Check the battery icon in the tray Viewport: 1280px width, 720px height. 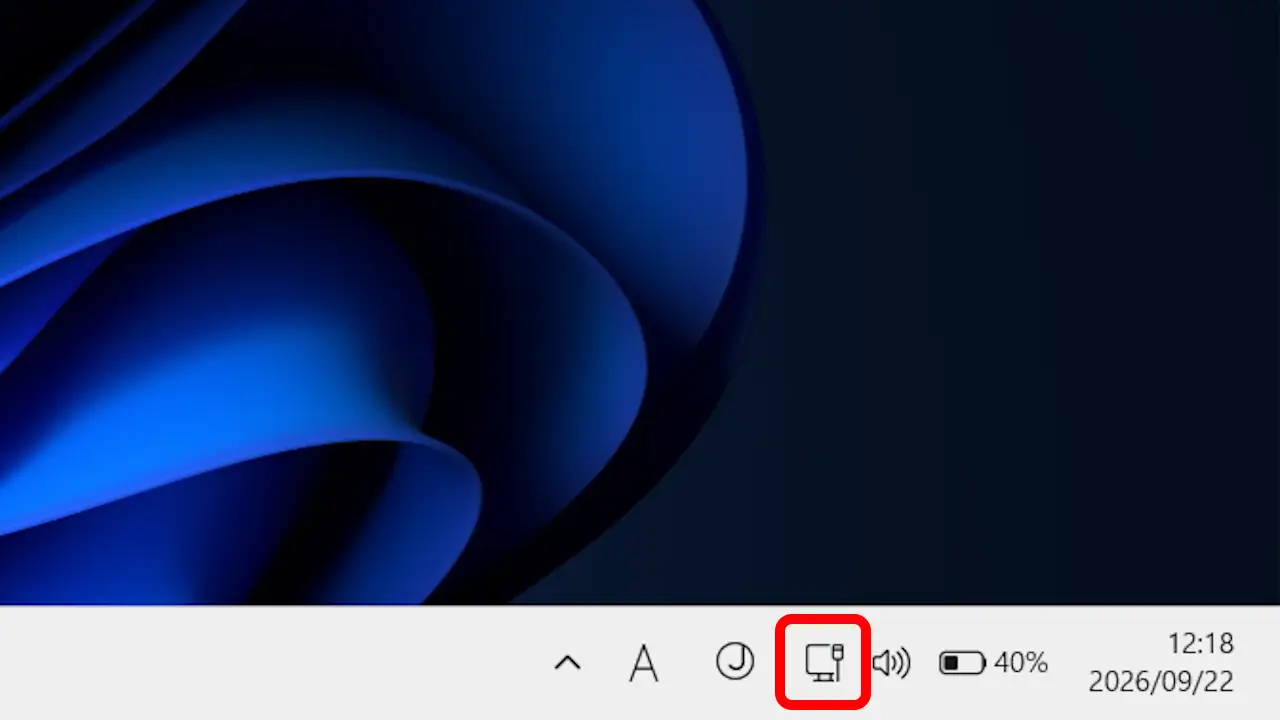click(962, 662)
